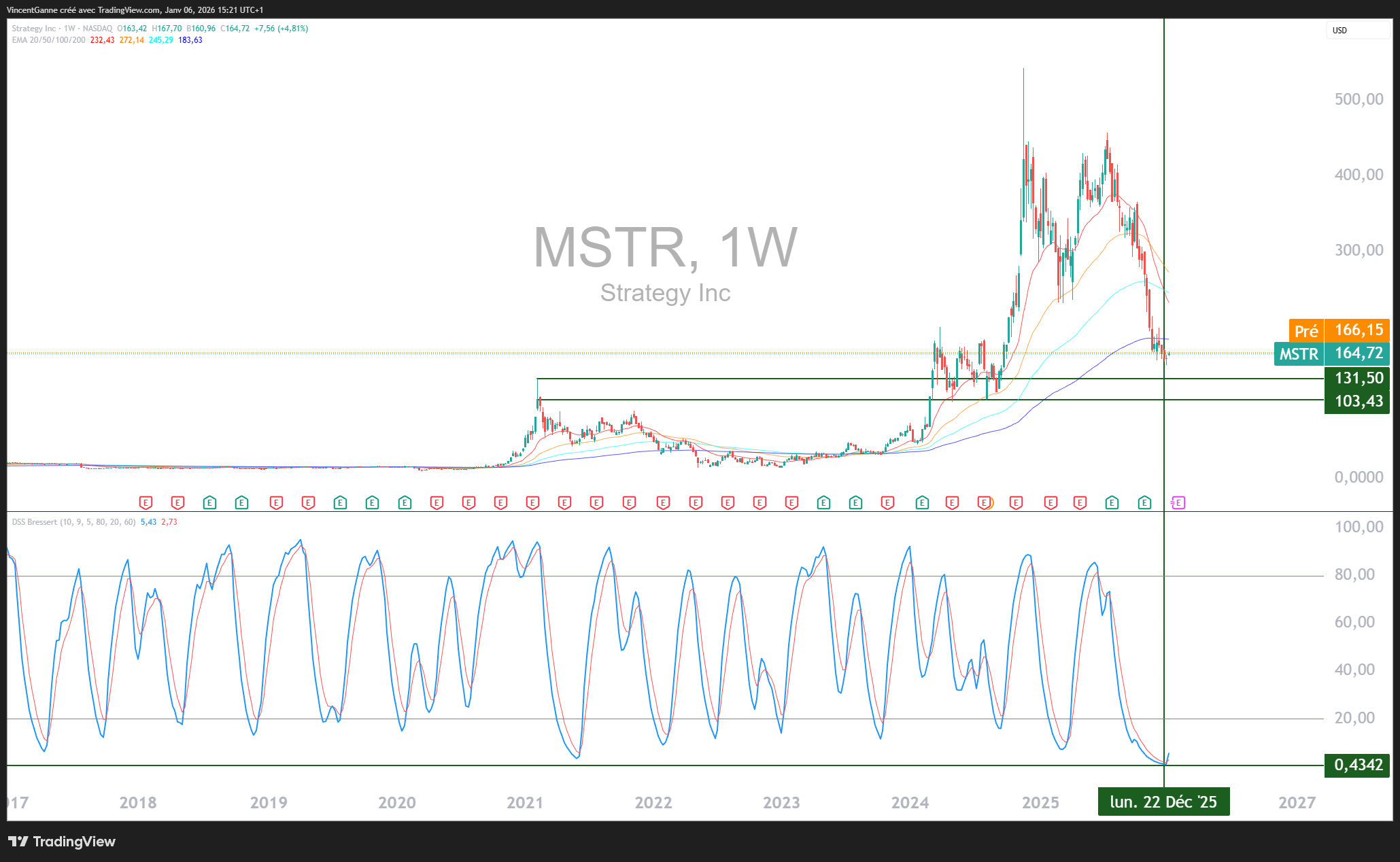The height and width of the screenshot is (862, 1400).
Task: Click the leftmost red earnings marker
Action: point(146,503)
